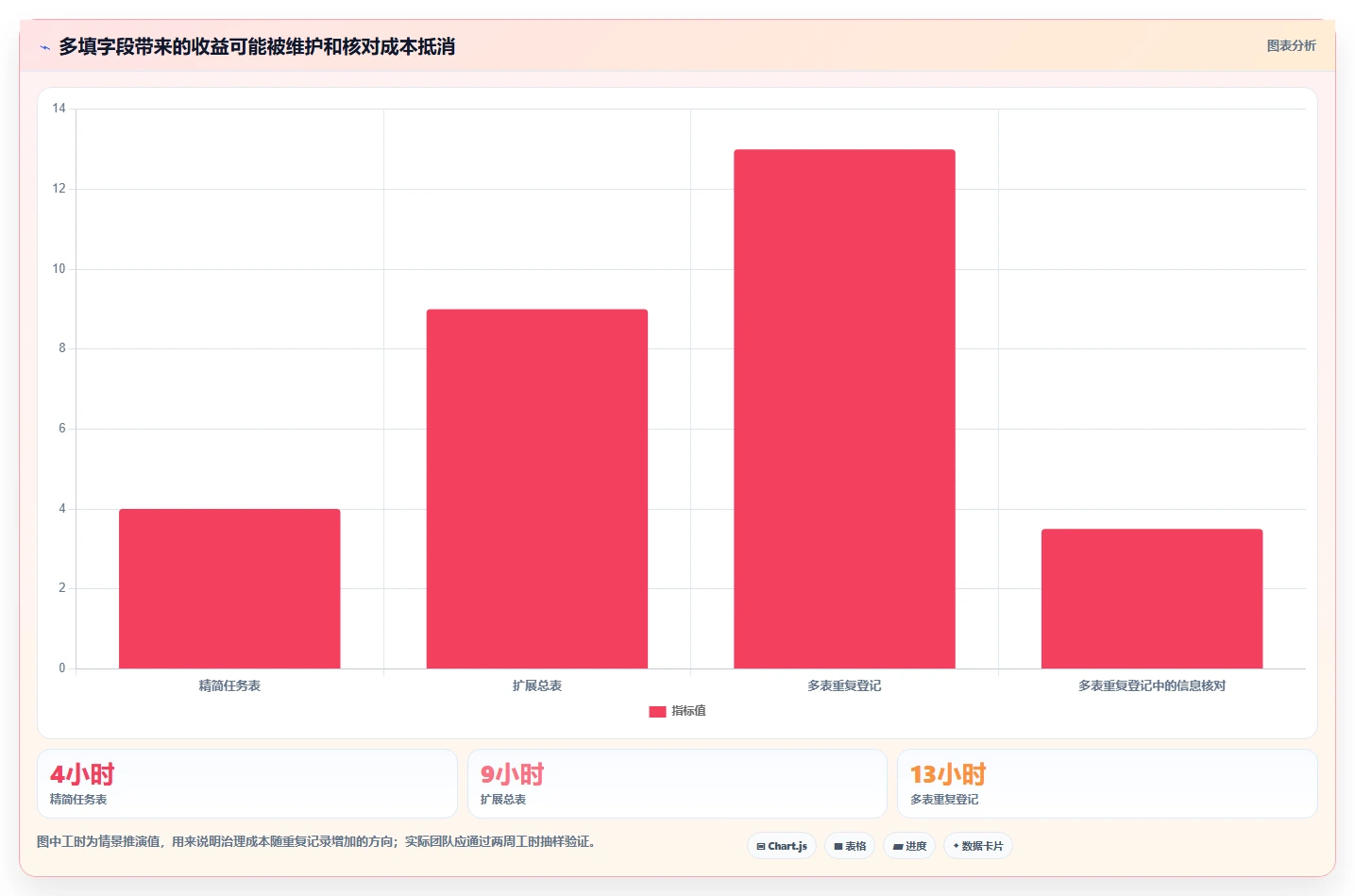Click the 多表重复登记 caption under 13小时
The image size is (1355, 896).
(x=944, y=800)
